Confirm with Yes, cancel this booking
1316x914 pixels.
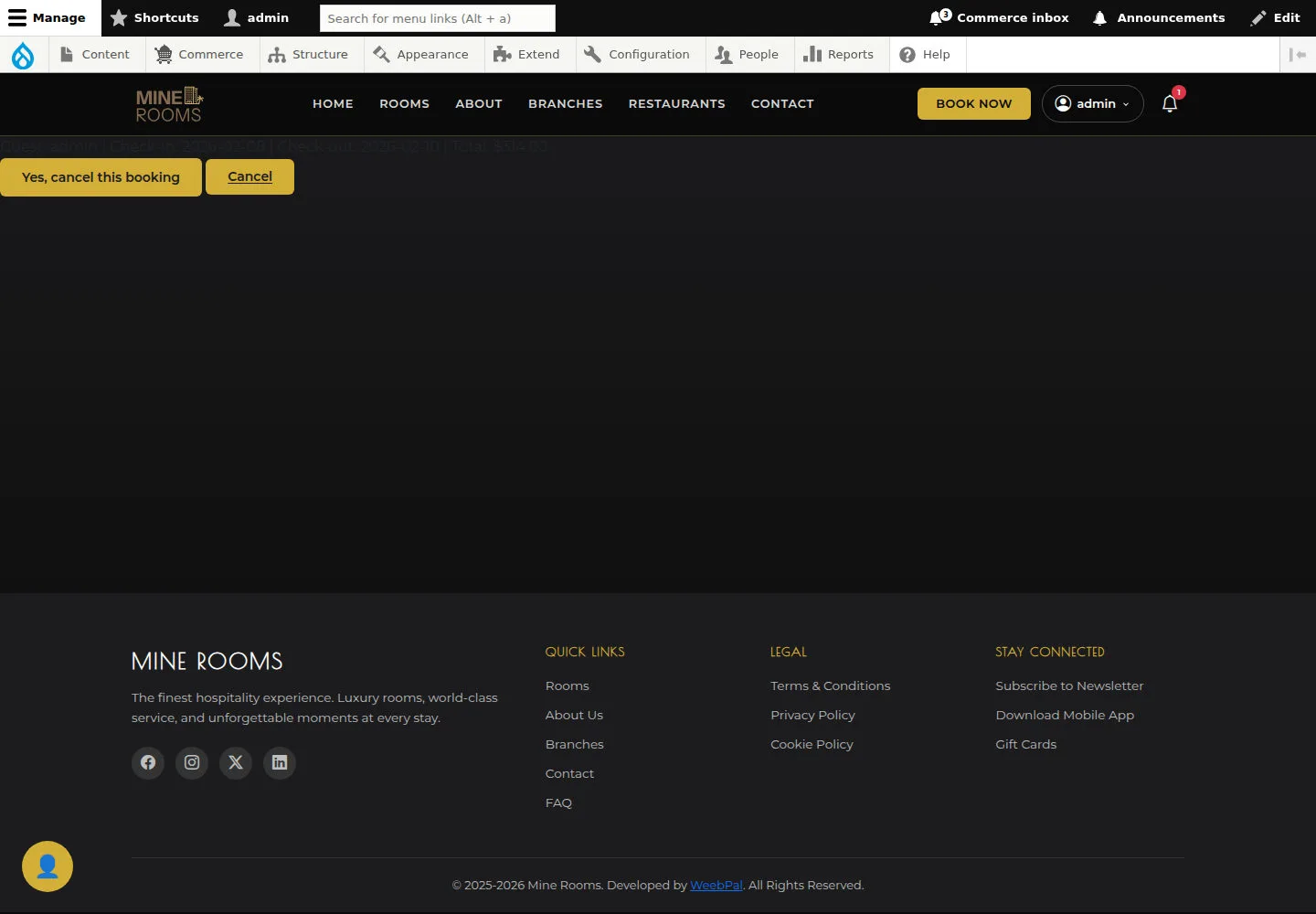pos(101,177)
